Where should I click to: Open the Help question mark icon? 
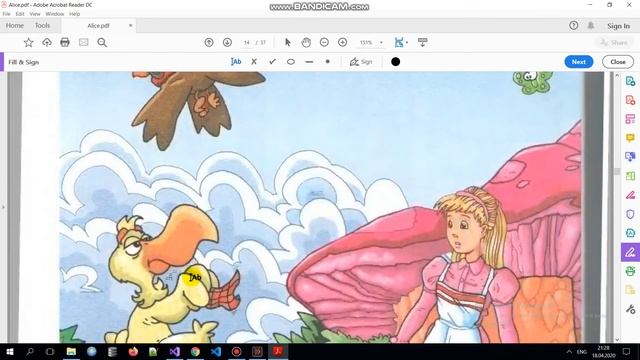coord(573,25)
